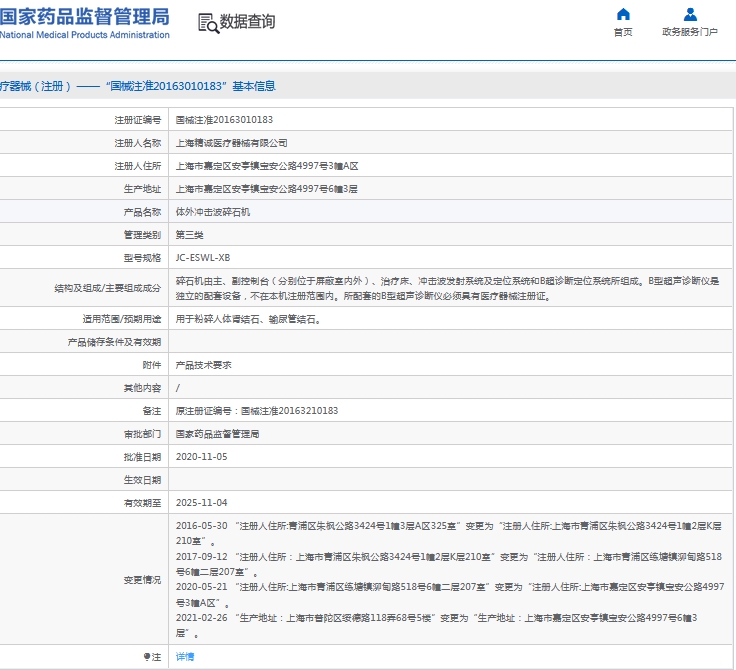Open the 政务服务门户 user portal icon

(690, 14)
